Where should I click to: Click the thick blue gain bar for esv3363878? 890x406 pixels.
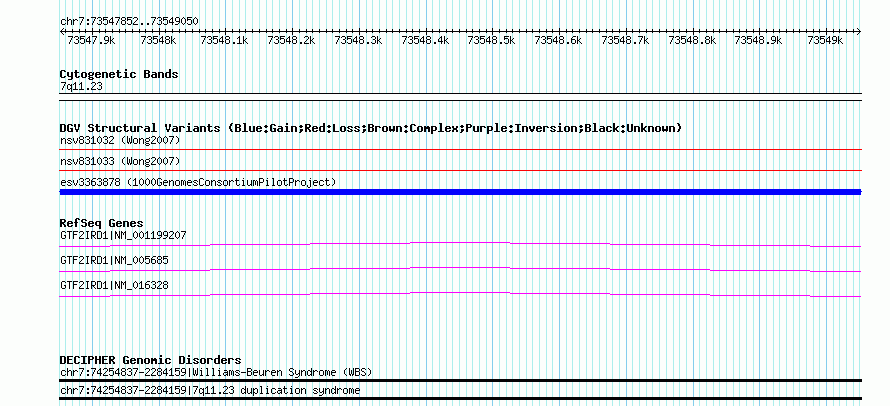pyautogui.click(x=461, y=192)
